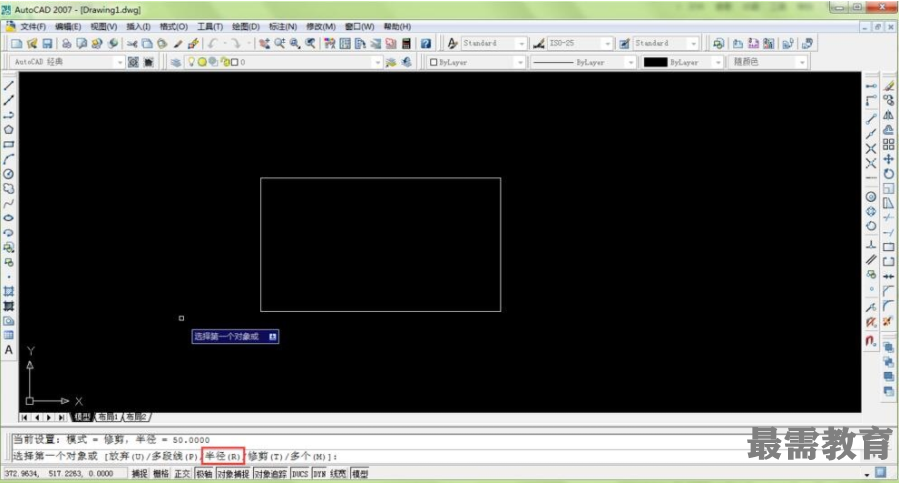Viewport: 899px width, 483px height.
Task: Open the QuickCalc calculator icon
Action: 406,44
